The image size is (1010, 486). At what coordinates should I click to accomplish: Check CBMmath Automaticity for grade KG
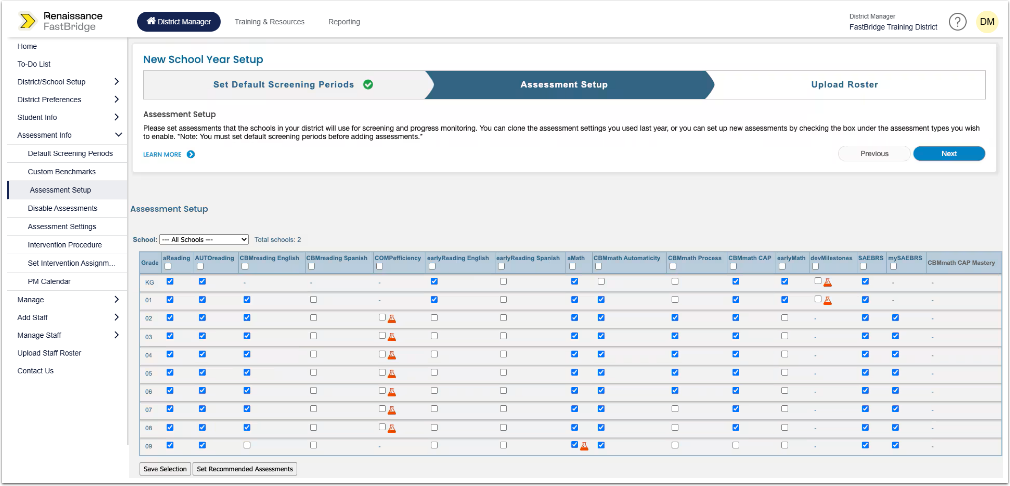coord(601,281)
